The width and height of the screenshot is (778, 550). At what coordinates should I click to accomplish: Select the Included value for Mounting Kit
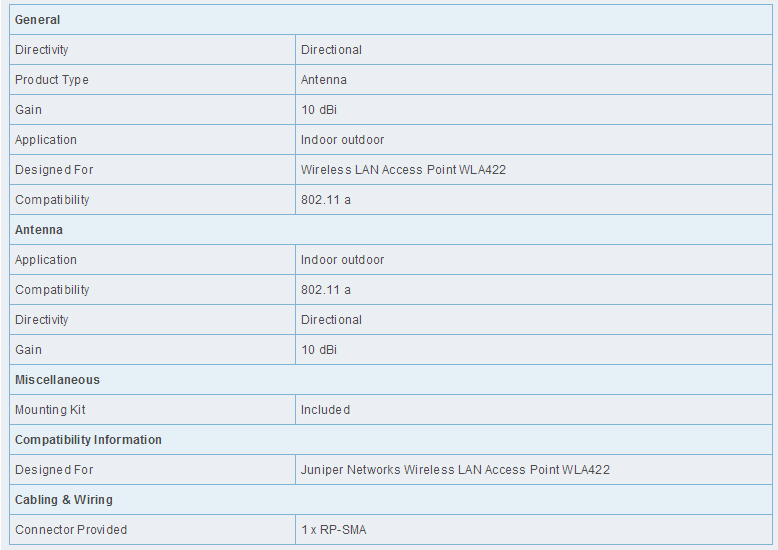point(325,410)
